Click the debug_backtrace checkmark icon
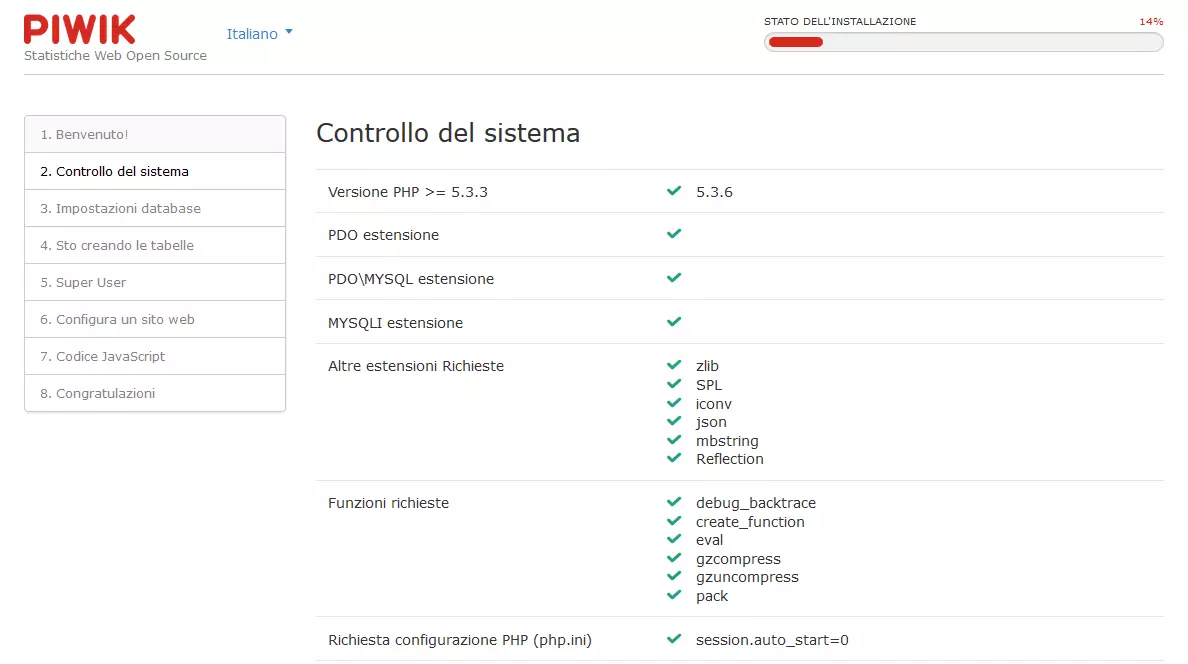 [x=674, y=503]
